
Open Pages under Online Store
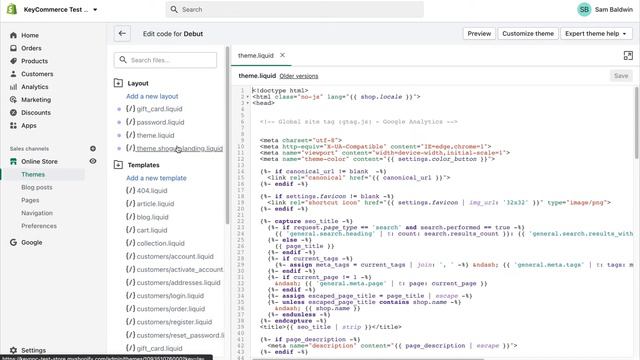tap(30, 200)
